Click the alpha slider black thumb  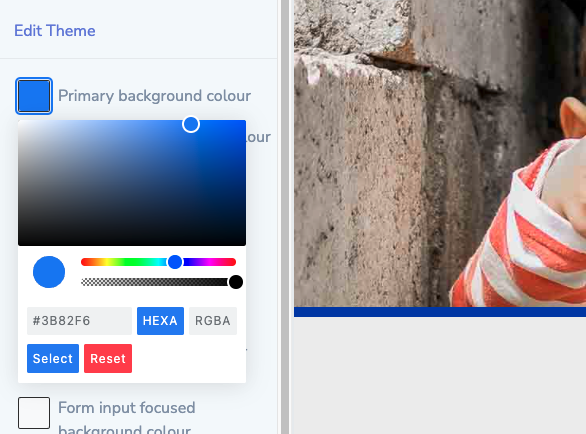236,282
